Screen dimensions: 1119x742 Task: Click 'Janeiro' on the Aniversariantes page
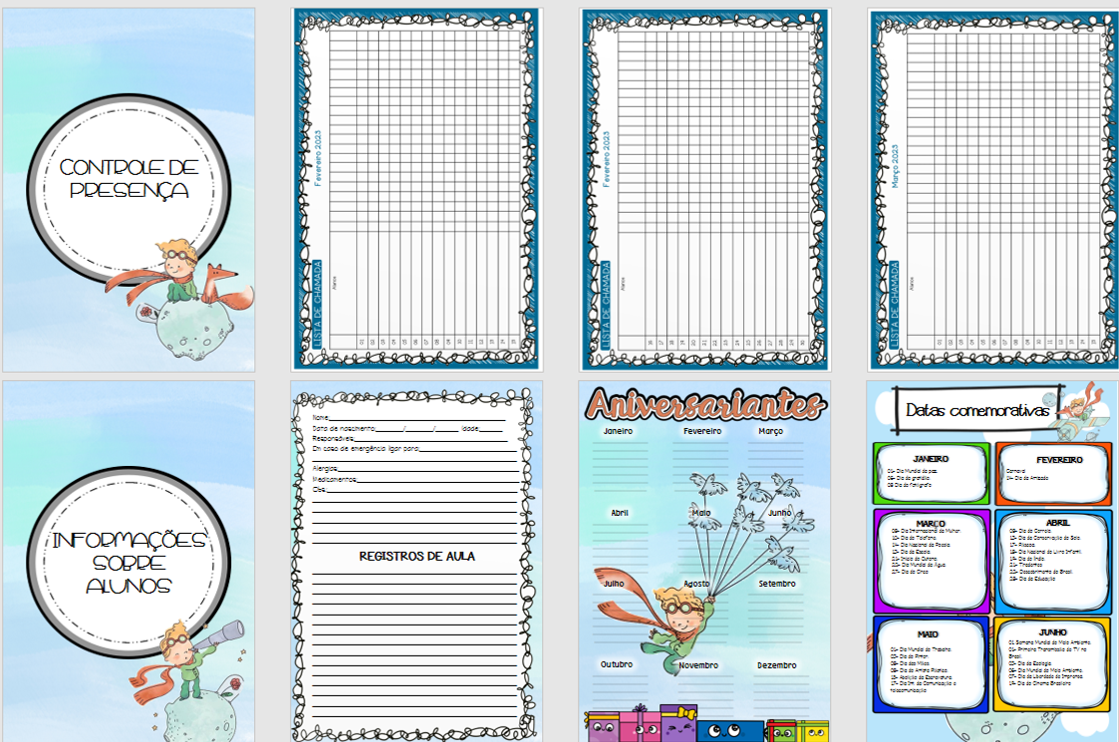pyautogui.click(x=618, y=431)
